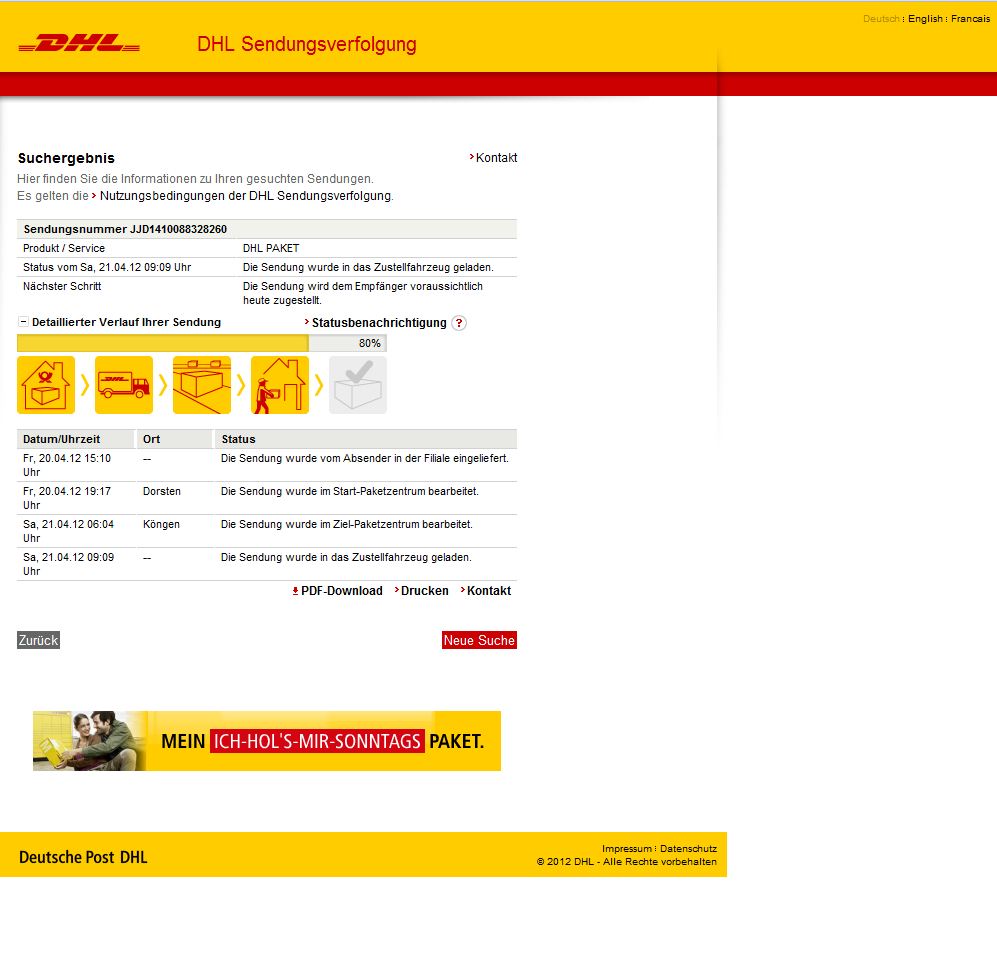Screen dimensions: 997x955
Task: Click the Produkt / Service label
Action: 64,249
